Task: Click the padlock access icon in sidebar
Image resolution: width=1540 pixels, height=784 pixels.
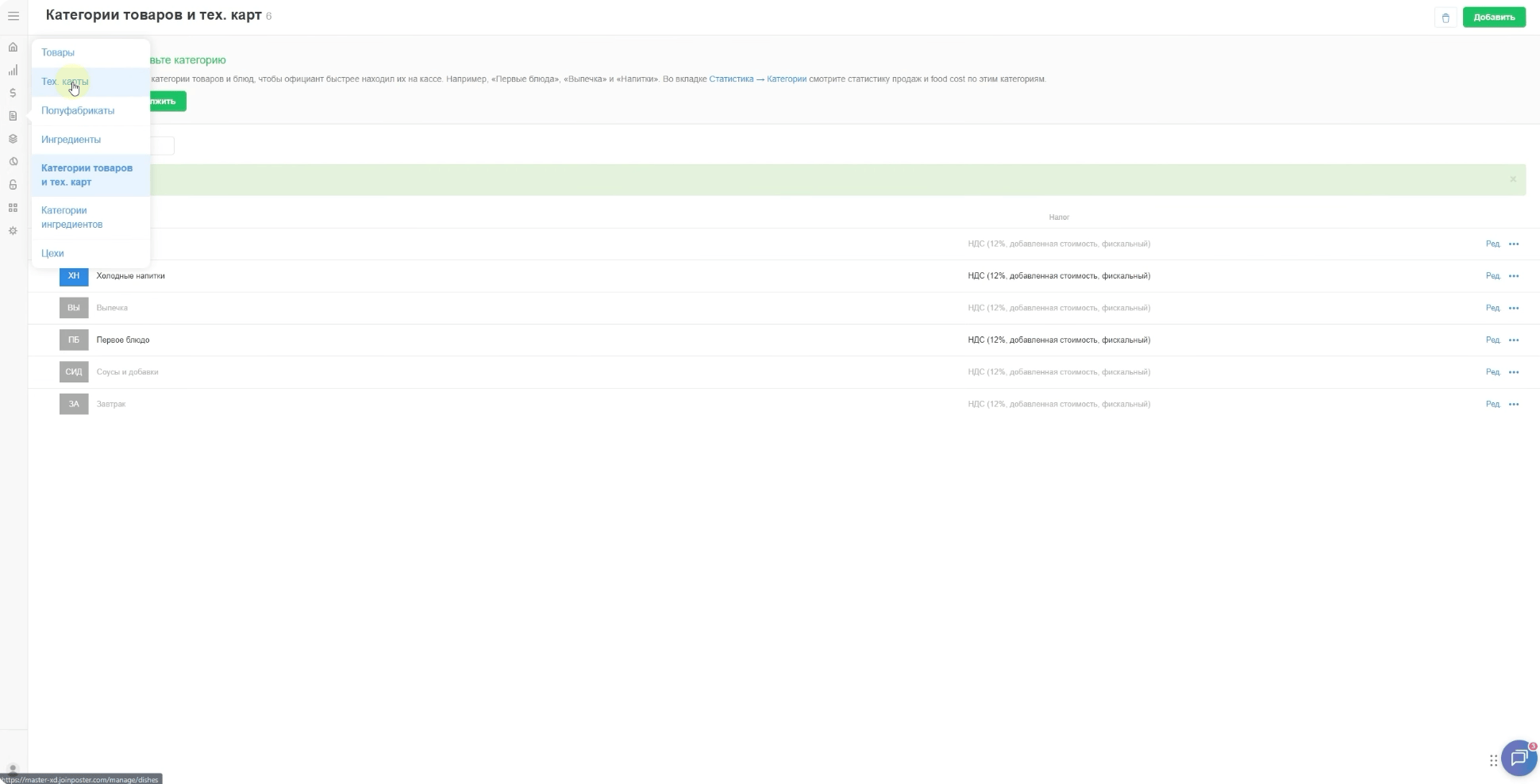Action: 13,185
